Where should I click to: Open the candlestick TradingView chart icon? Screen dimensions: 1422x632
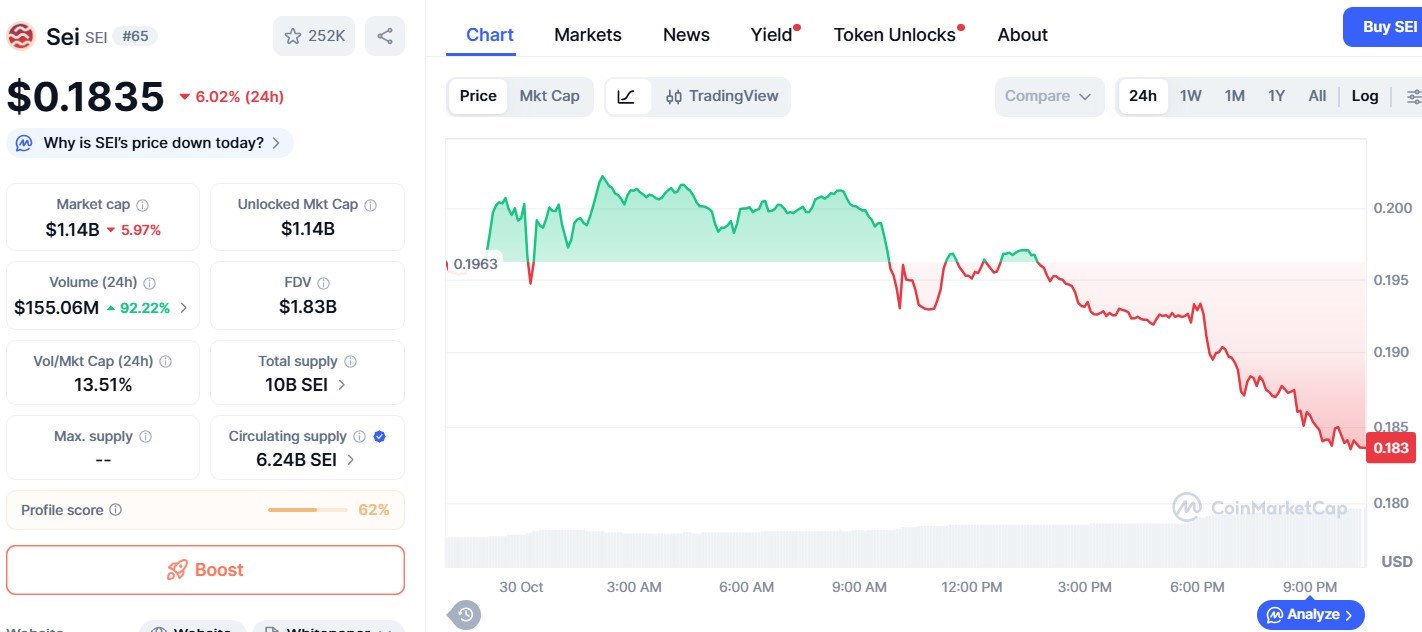tap(673, 96)
